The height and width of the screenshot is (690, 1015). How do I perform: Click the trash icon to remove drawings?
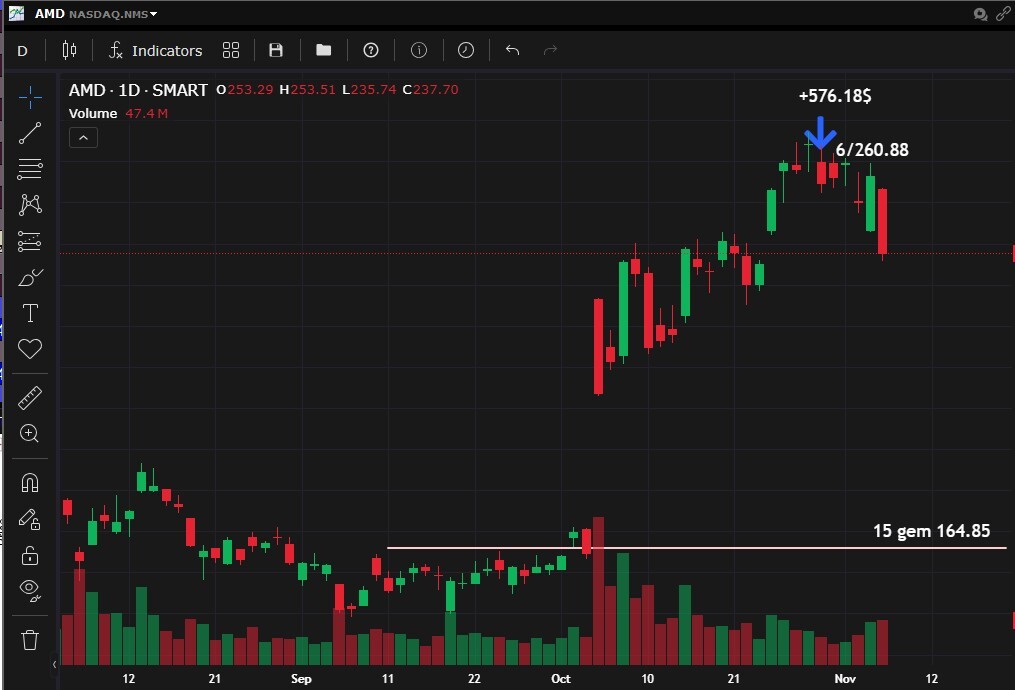[x=30, y=639]
